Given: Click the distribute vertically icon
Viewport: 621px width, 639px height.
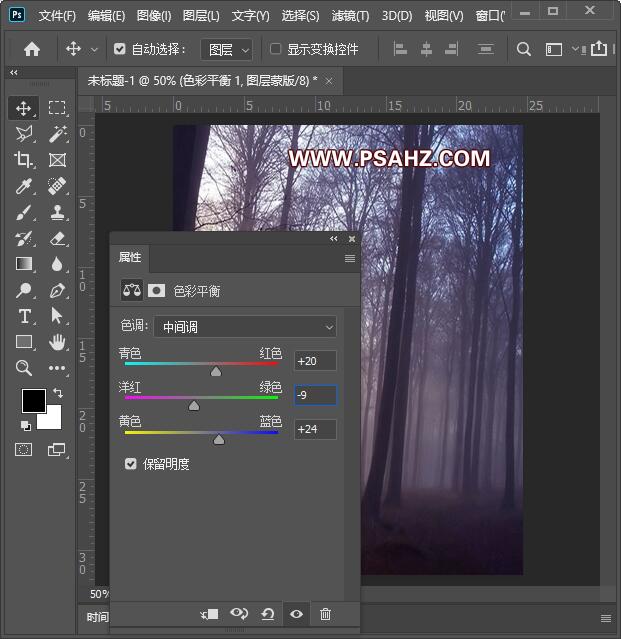Looking at the screenshot, I should pos(485,49).
